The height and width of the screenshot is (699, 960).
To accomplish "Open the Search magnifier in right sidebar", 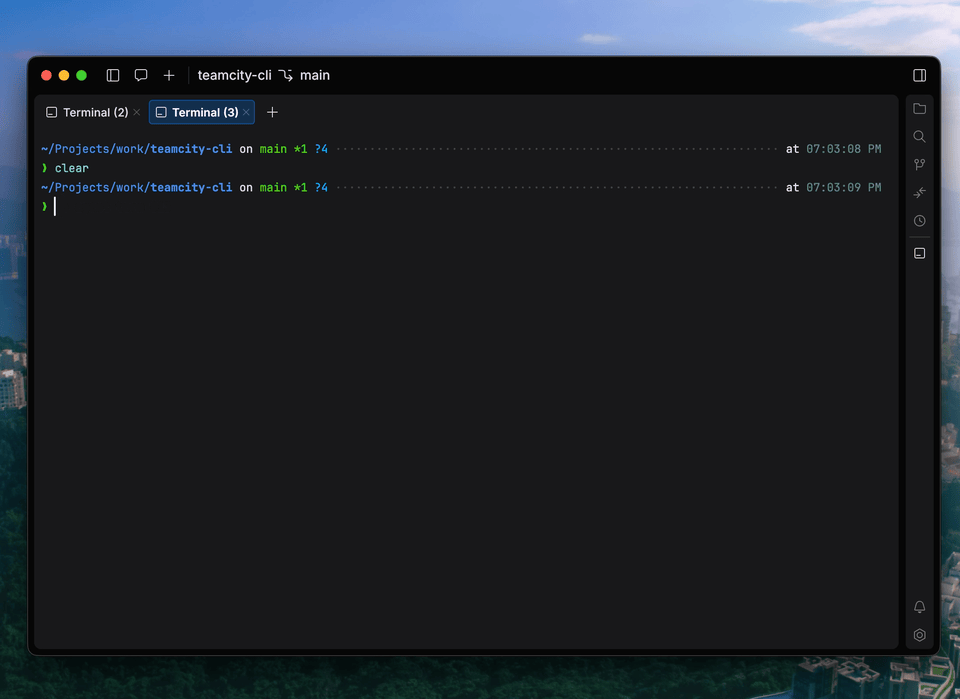I will 919,136.
